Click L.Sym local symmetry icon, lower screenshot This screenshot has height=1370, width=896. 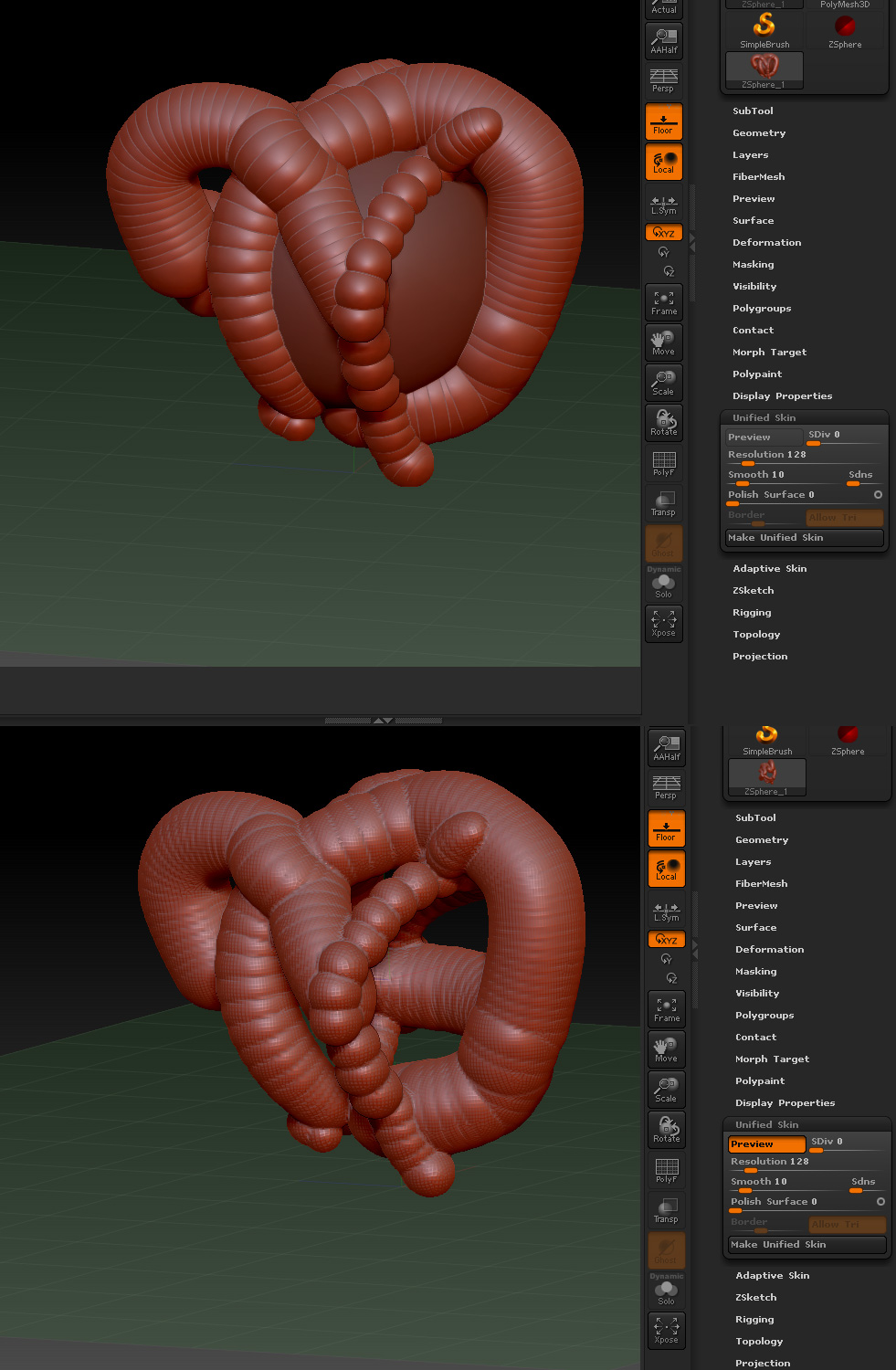(x=667, y=912)
